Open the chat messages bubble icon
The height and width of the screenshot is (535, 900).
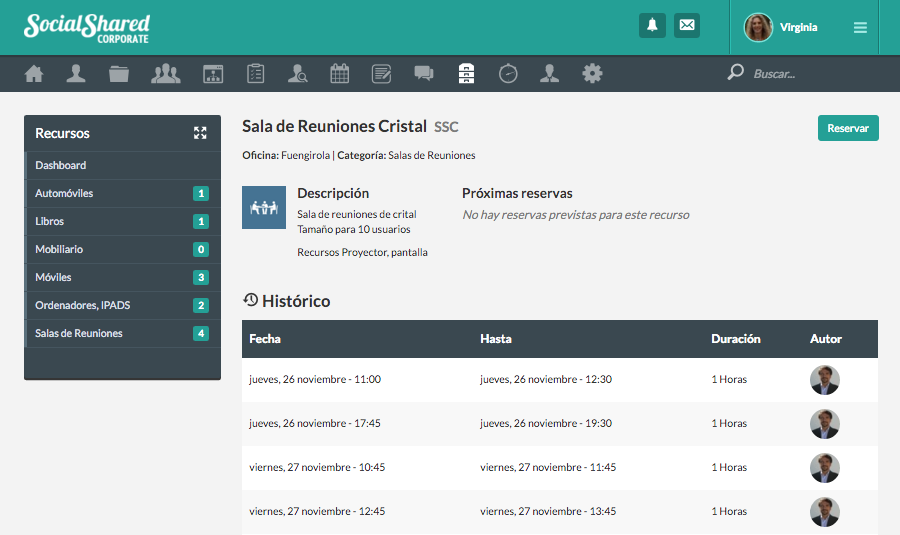(424, 73)
